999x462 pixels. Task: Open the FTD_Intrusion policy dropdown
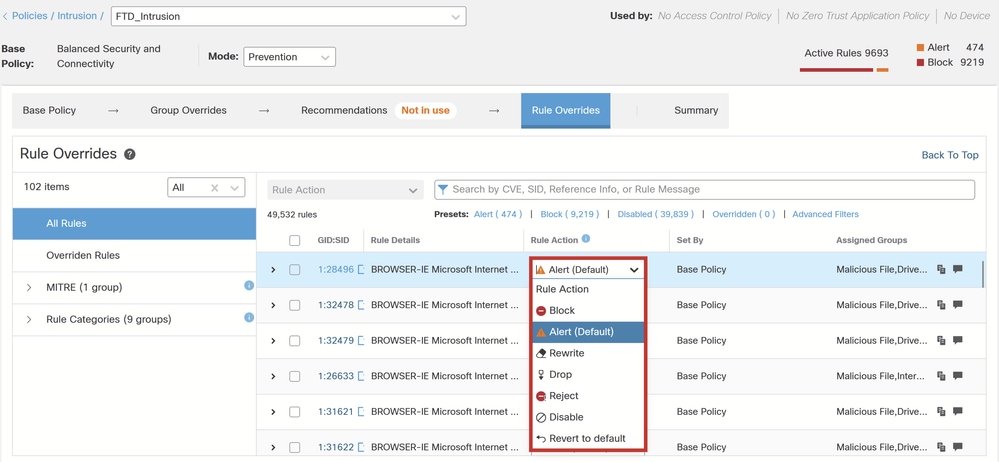[x=289, y=17]
